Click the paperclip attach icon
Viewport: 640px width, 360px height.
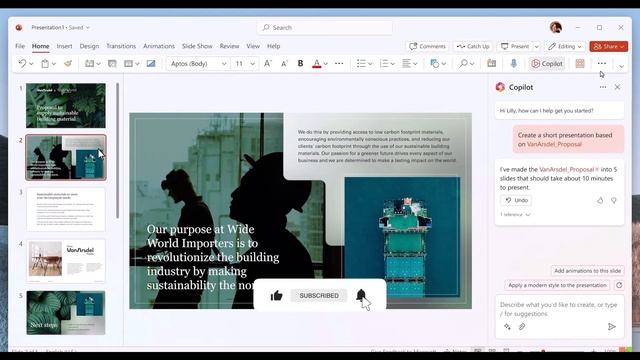(522, 327)
